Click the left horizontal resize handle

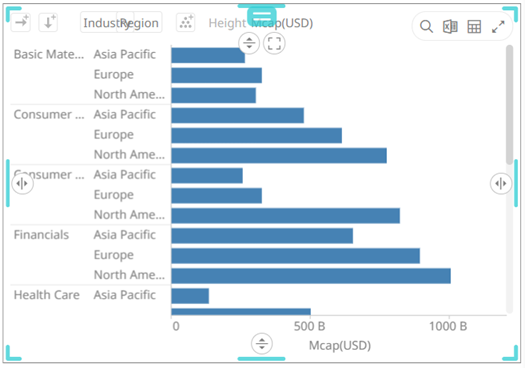coord(22,183)
